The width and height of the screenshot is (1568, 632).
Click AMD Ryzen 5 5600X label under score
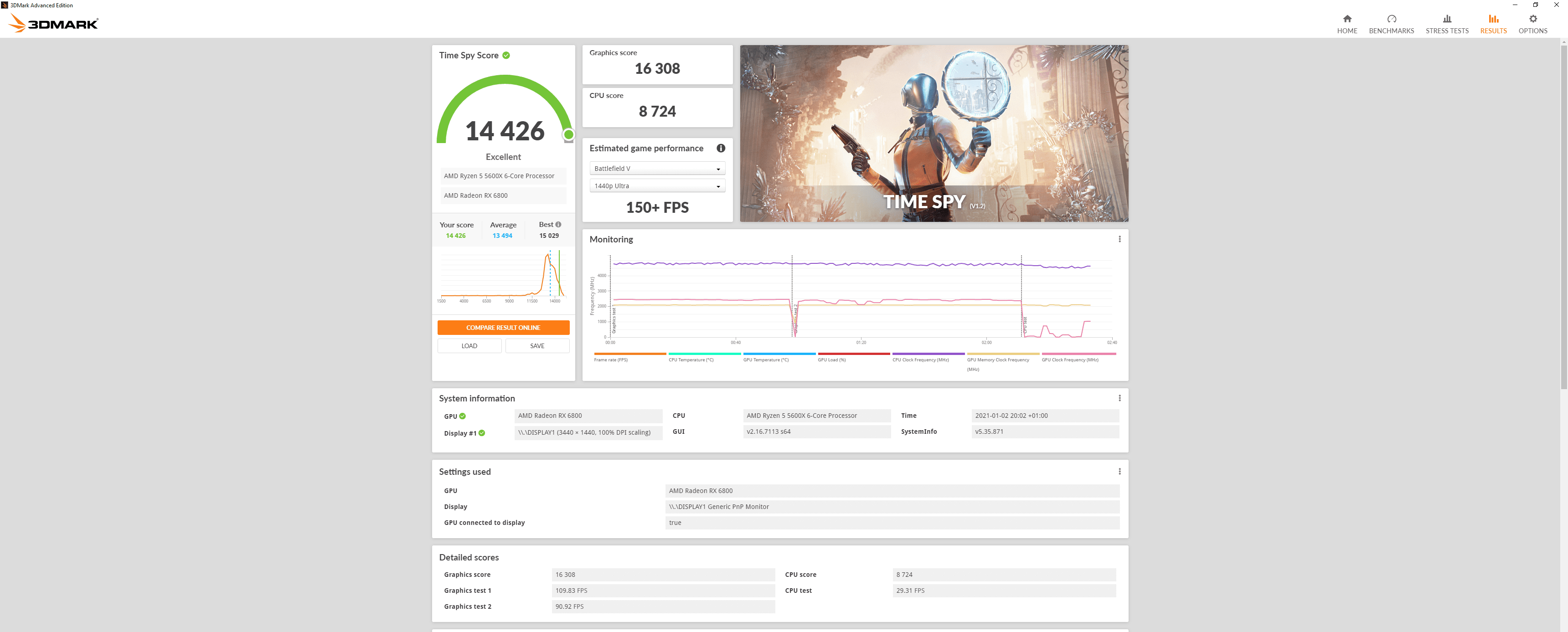pos(503,176)
